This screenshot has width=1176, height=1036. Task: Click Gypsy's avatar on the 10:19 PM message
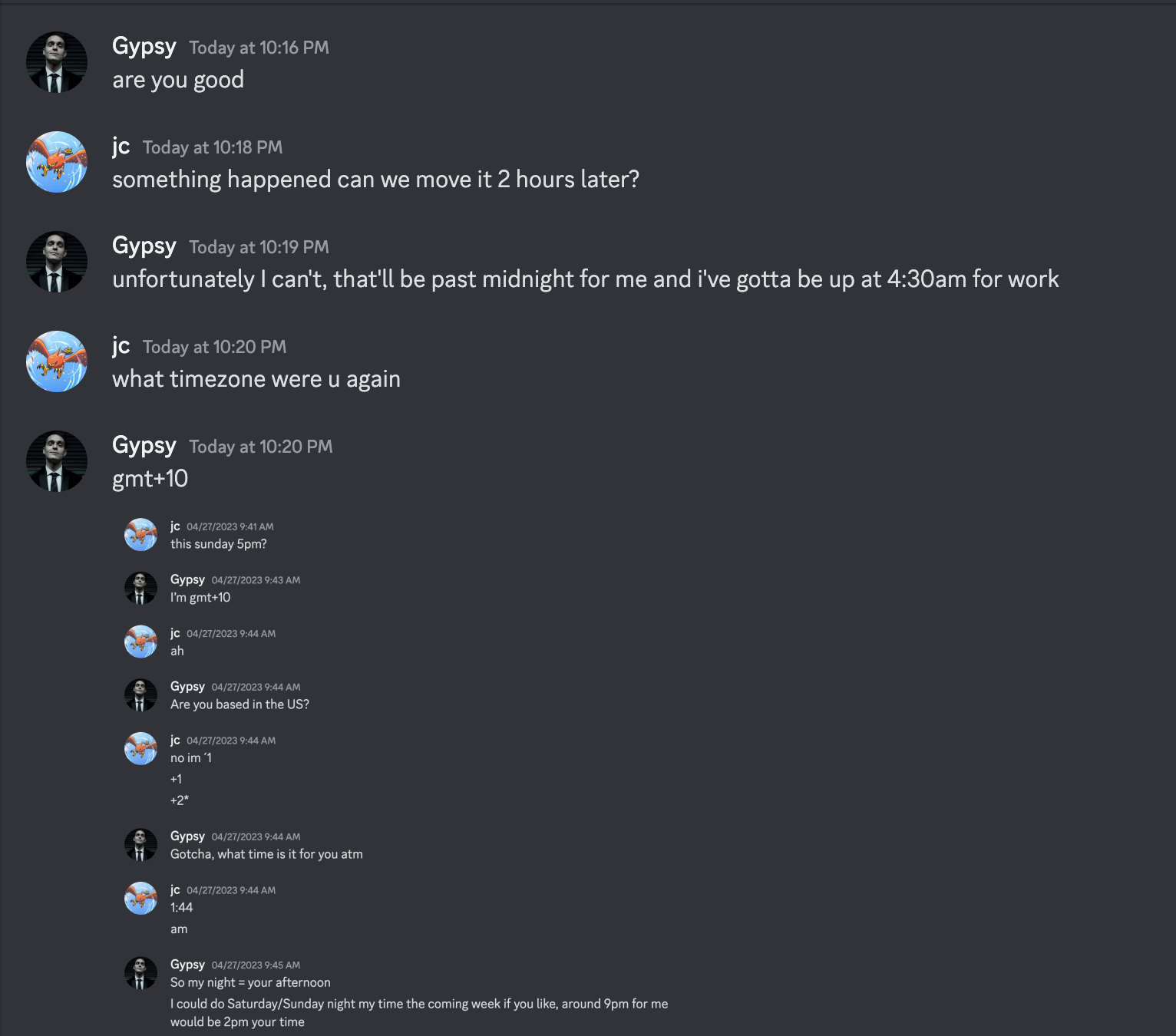(57, 262)
